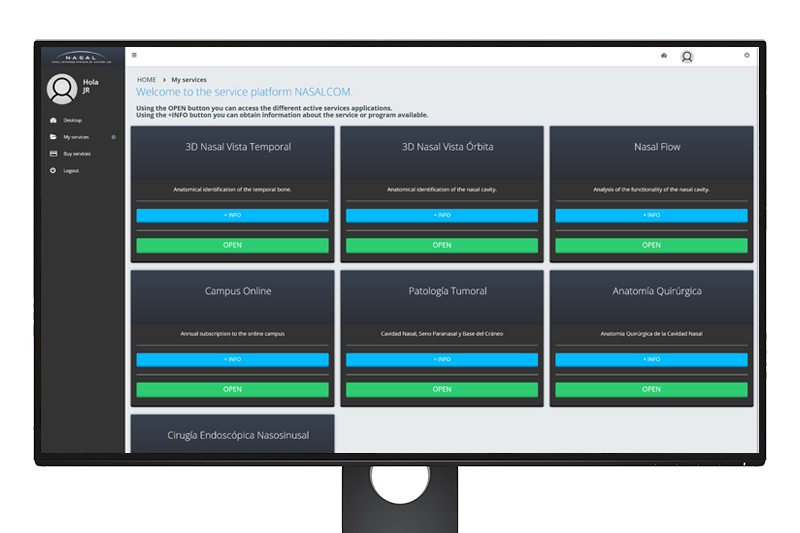Image resolution: width=800 pixels, height=533 pixels.
Task: Click 'Anatomía Quirúrgica de la Cavidad Nasal' text
Action: click(x=652, y=334)
